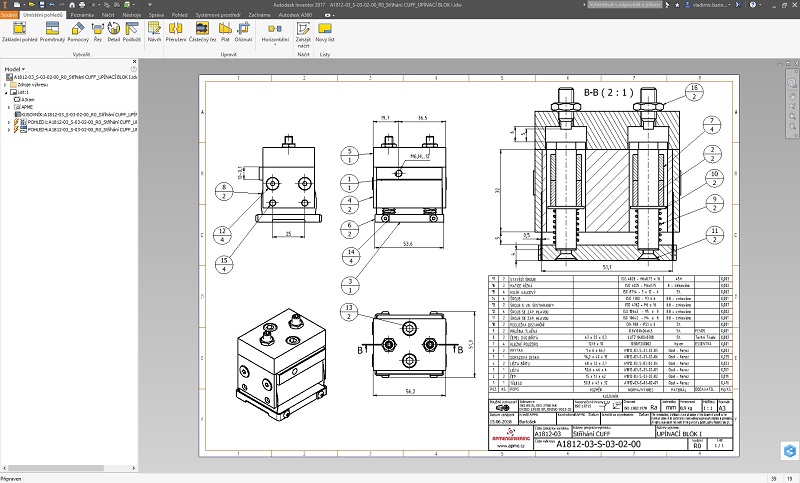This screenshot has height=483, width=800.
Task: Open the Nástroje ribbon tab
Action: click(131, 16)
